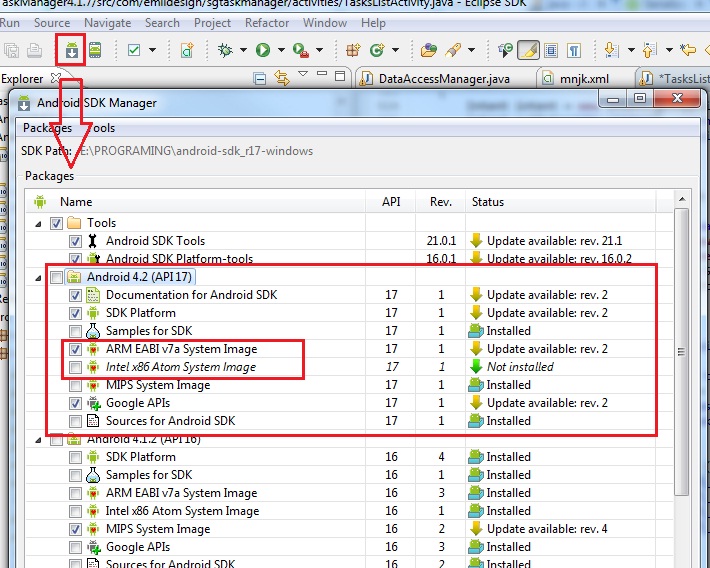Check API 17 MIPS System Image checkbox
Screen dimensions: 710x568
tap(75, 385)
